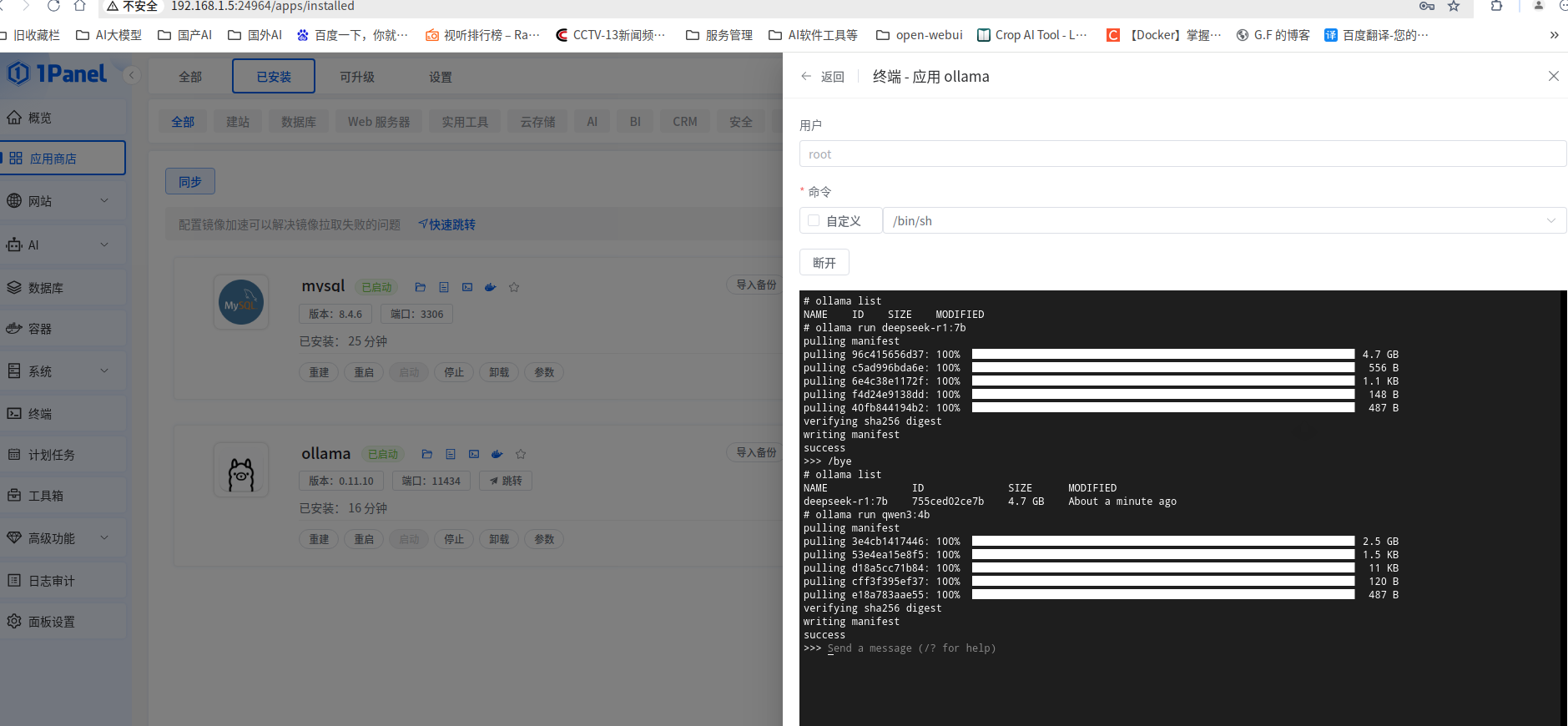Switch to the 可升级 tab
The image size is (1568, 726).
357,77
